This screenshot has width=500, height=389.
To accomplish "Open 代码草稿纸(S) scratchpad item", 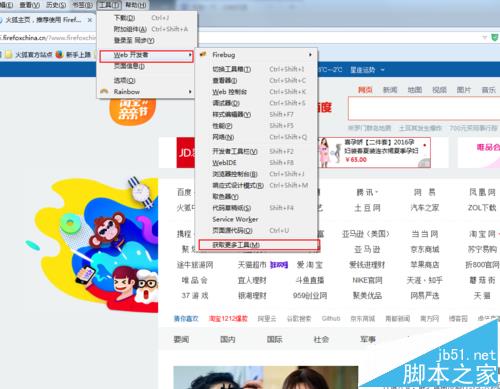I will (x=256, y=208).
